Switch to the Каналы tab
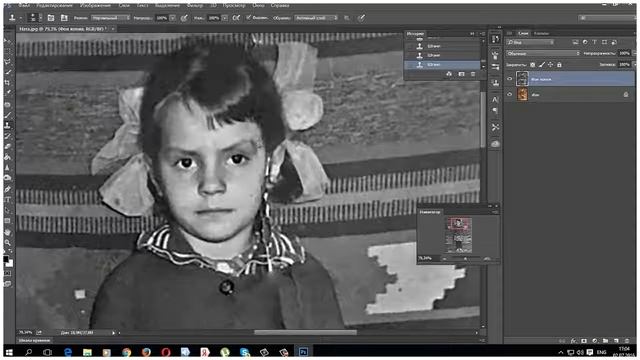The height and width of the screenshot is (360, 640). pyautogui.click(x=541, y=33)
